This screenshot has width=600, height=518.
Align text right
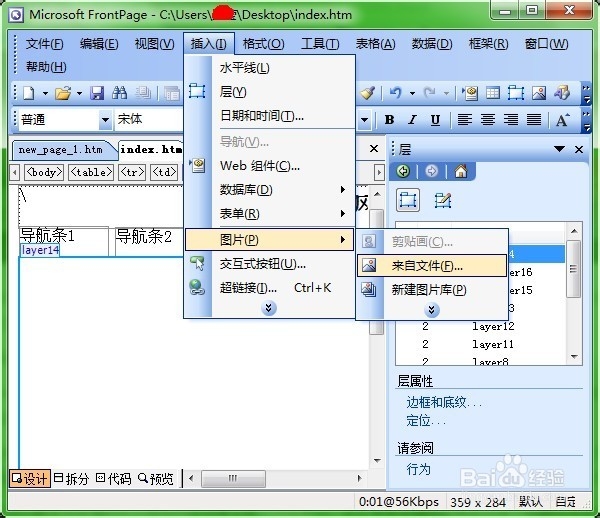point(510,120)
